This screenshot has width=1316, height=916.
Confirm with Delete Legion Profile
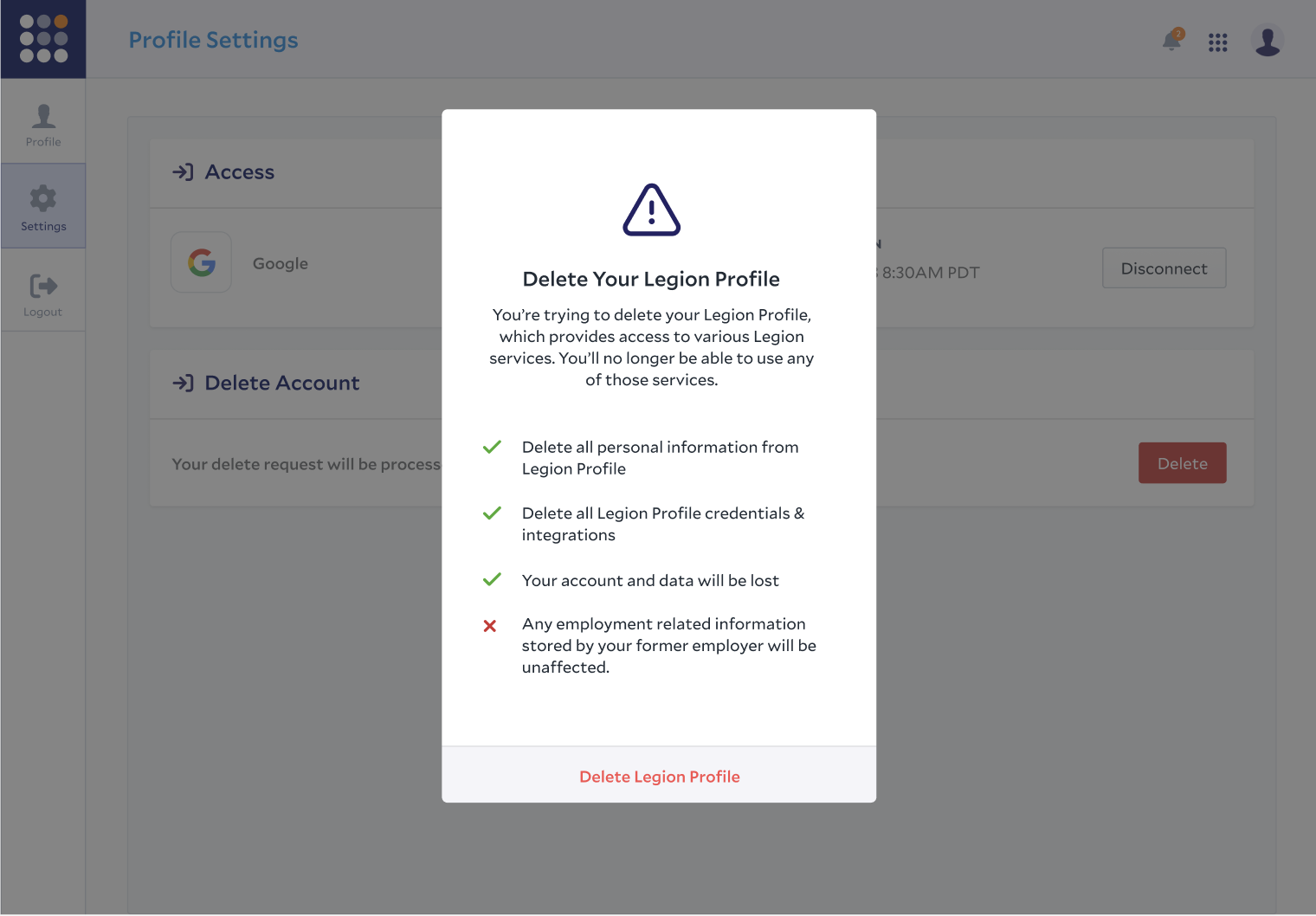point(660,777)
